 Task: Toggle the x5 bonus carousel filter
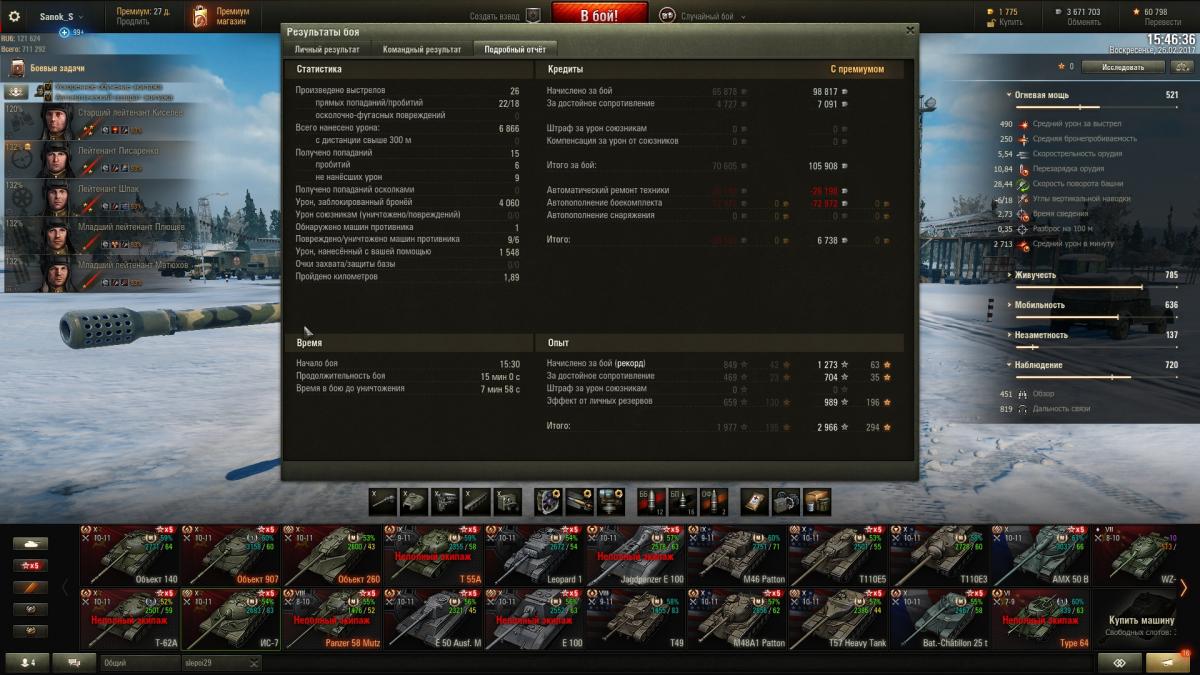click(x=30, y=566)
